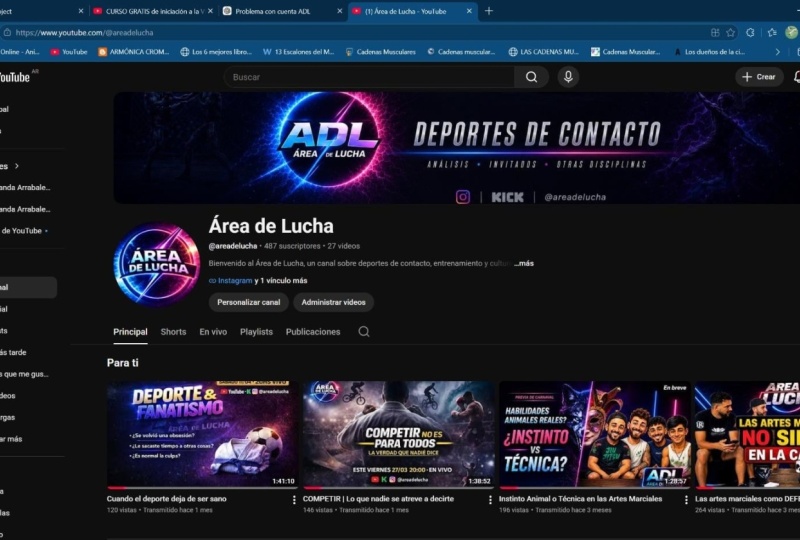Open Competir no es para todos thumbnail
Image resolution: width=800 pixels, height=540 pixels.
click(398, 434)
